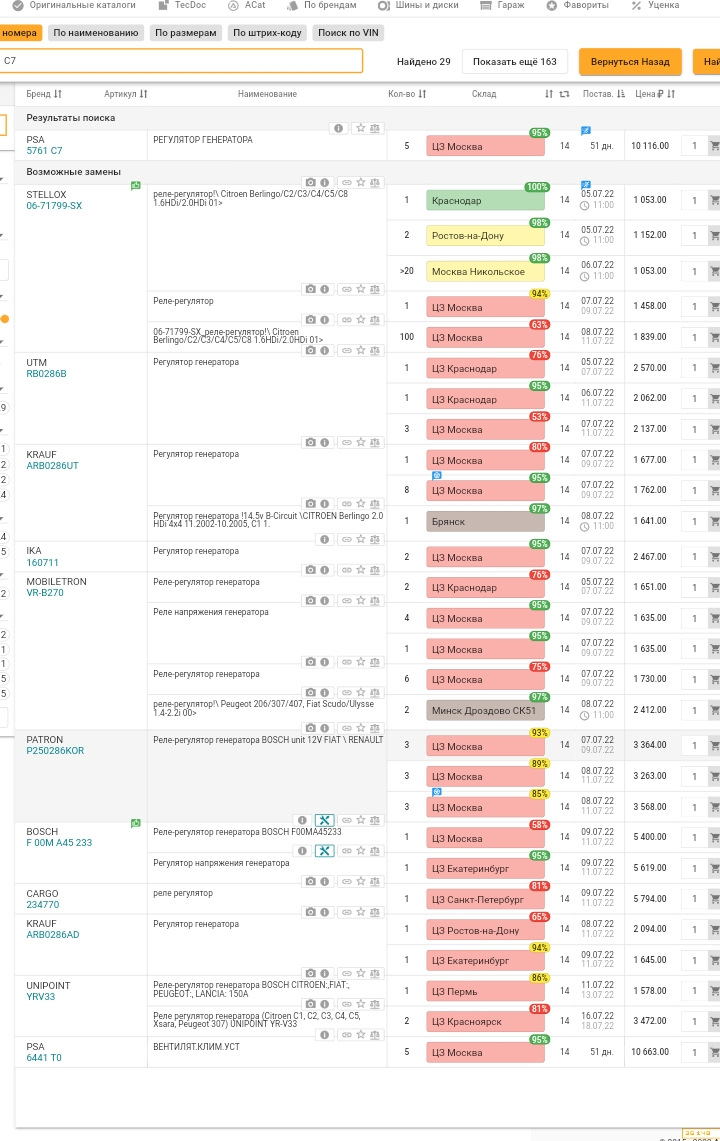Open link icon for STELLOX Citroen Berlingo row
This screenshot has width=720, height=1141.
click(347, 182)
